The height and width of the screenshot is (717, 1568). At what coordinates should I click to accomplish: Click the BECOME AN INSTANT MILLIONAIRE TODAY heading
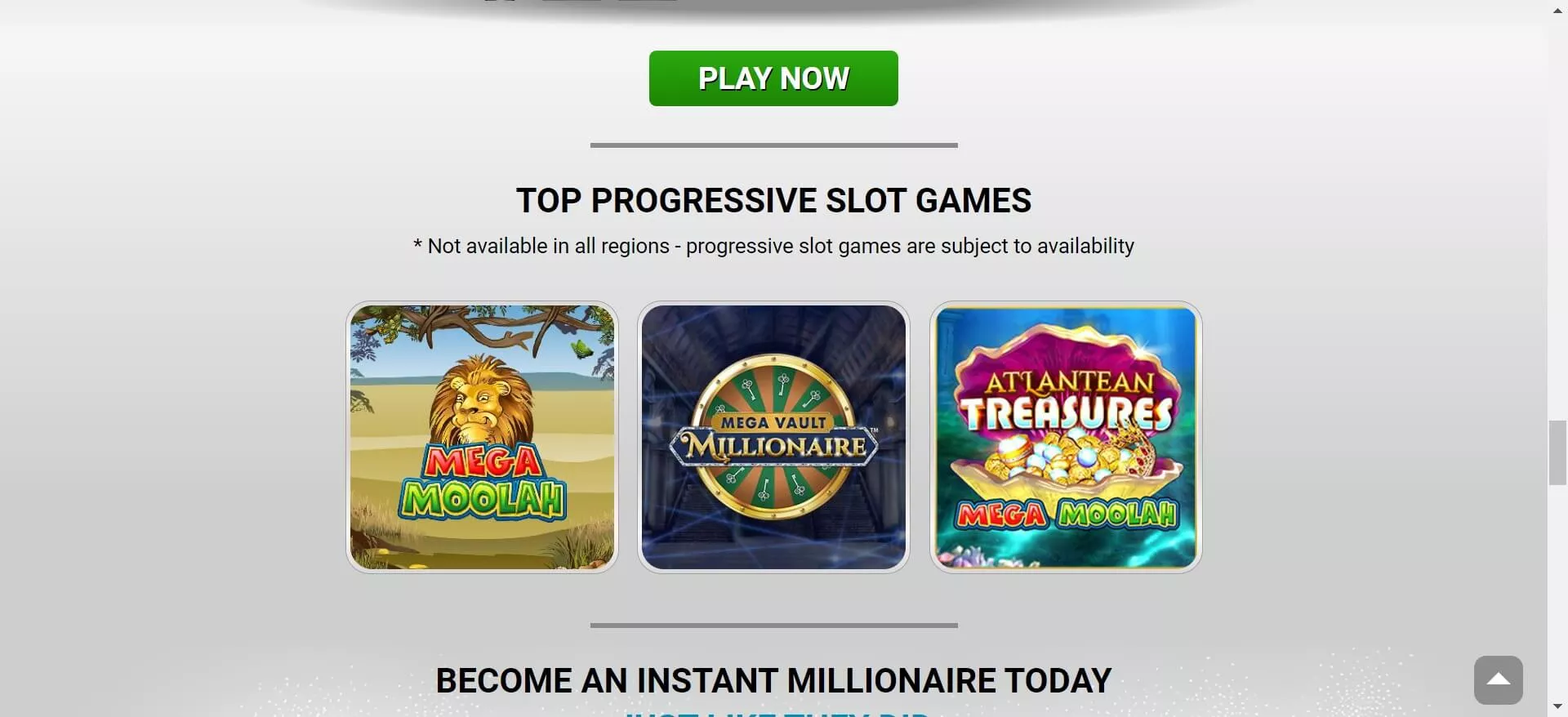773,680
